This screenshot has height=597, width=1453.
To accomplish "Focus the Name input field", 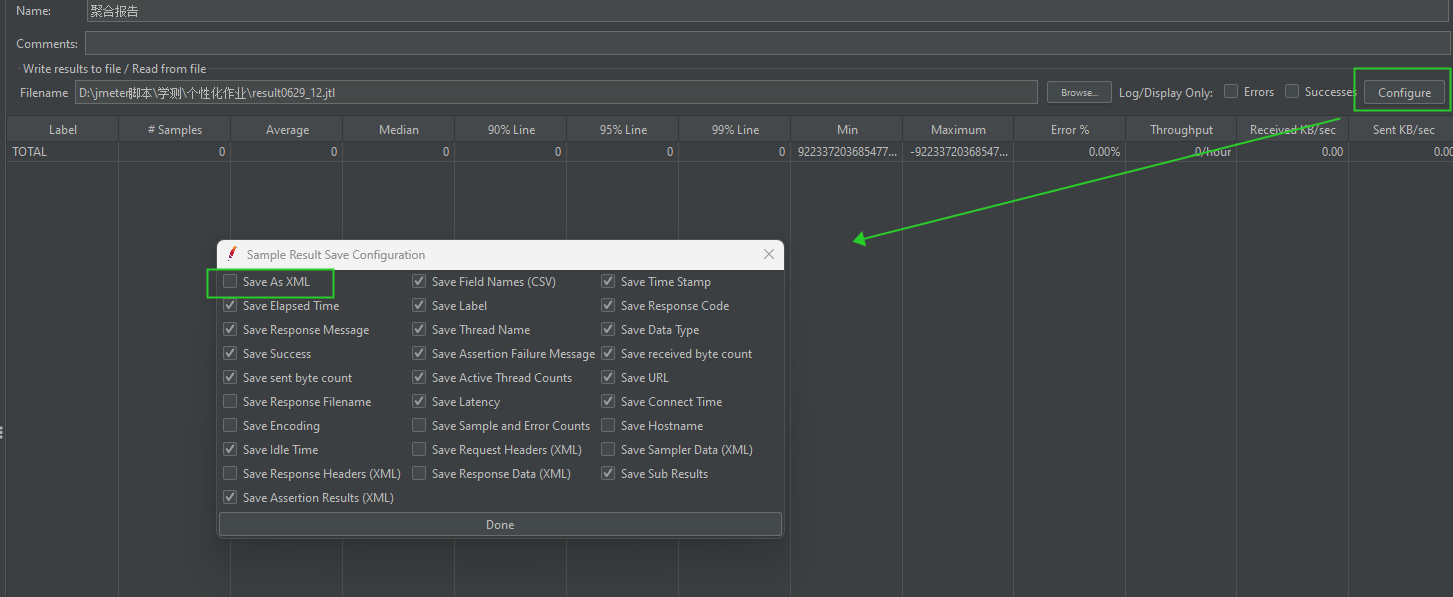I will (768, 11).
